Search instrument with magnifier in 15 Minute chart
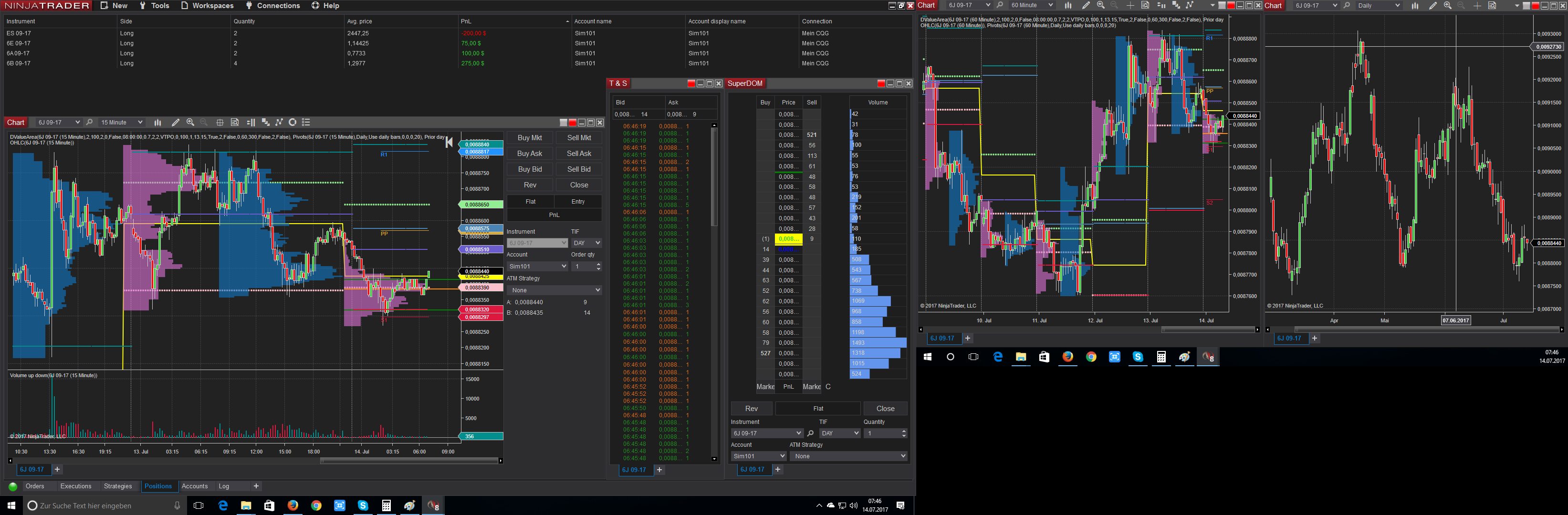Viewport: 1568px width, 515px height. [90, 122]
